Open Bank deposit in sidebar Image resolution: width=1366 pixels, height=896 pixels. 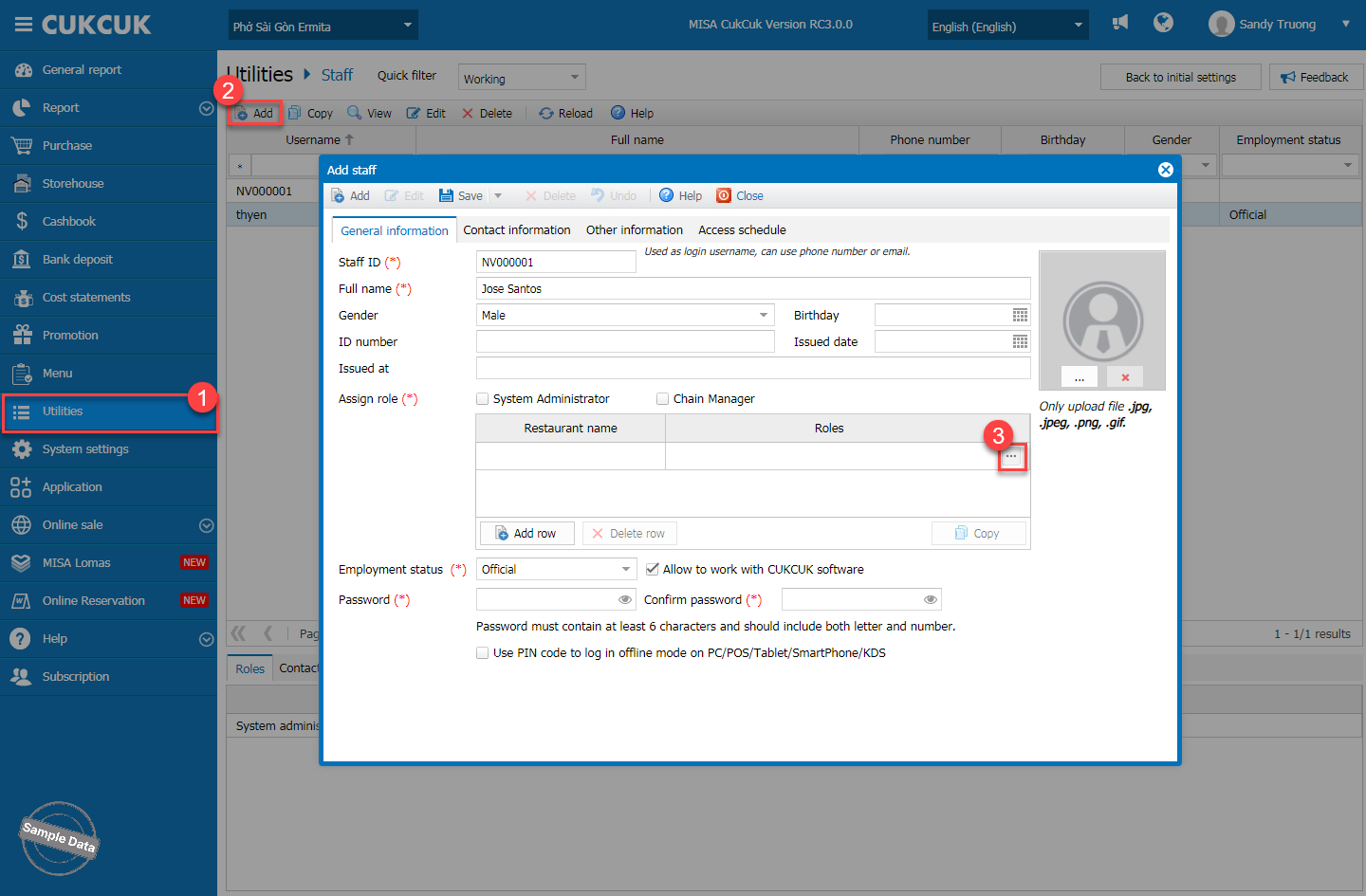pyautogui.click(x=108, y=260)
